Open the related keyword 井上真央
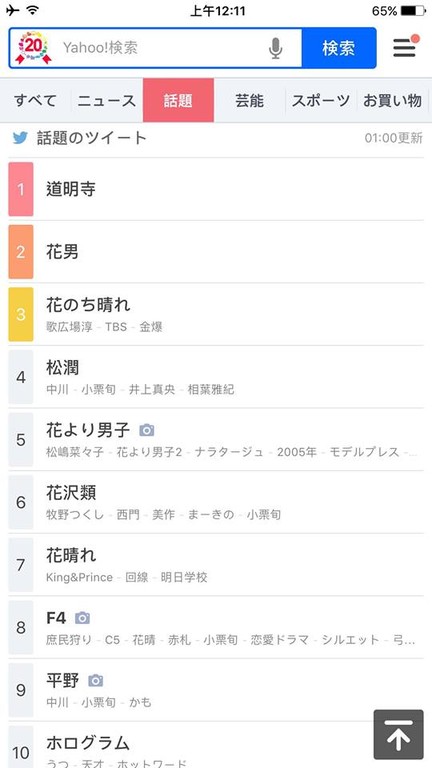Screen dimensions: 432x768 click(152, 390)
